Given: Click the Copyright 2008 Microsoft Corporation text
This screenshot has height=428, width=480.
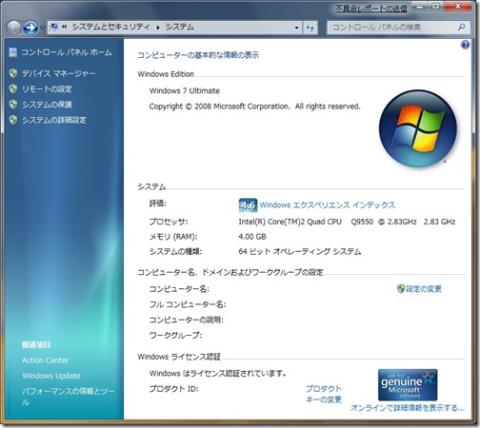Looking at the screenshot, I should click(255, 106).
